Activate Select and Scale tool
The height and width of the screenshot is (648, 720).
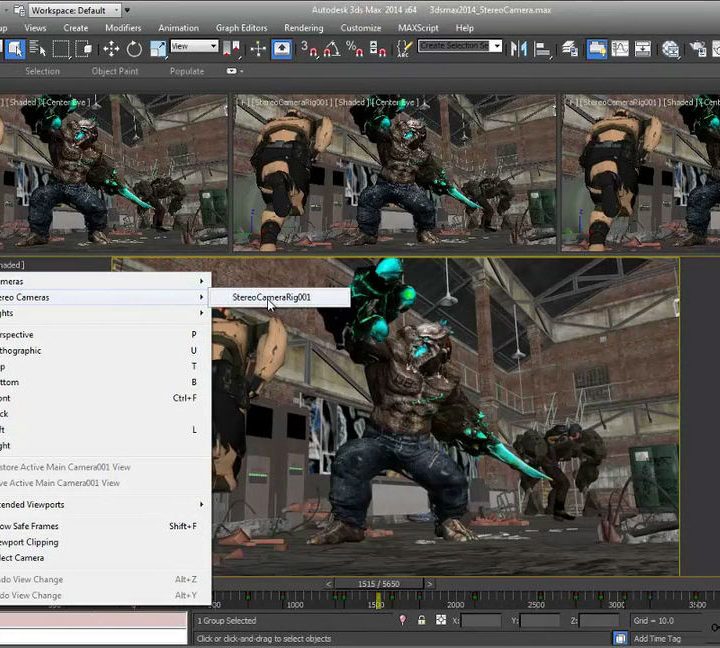click(x=158, y=49)
